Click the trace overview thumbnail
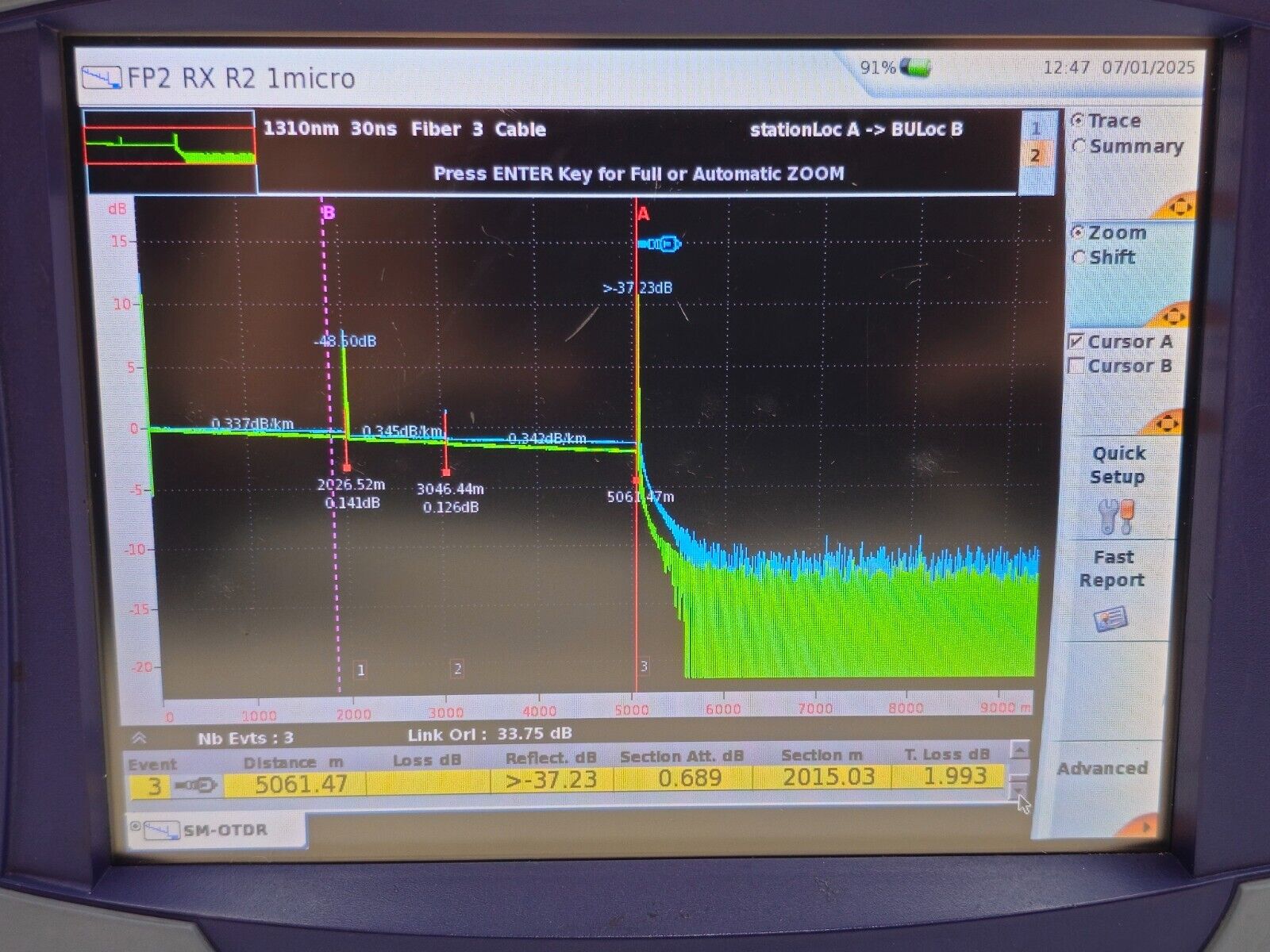Image resolution: width=1270 pixels, height=952 pixels. coord(170,151)
